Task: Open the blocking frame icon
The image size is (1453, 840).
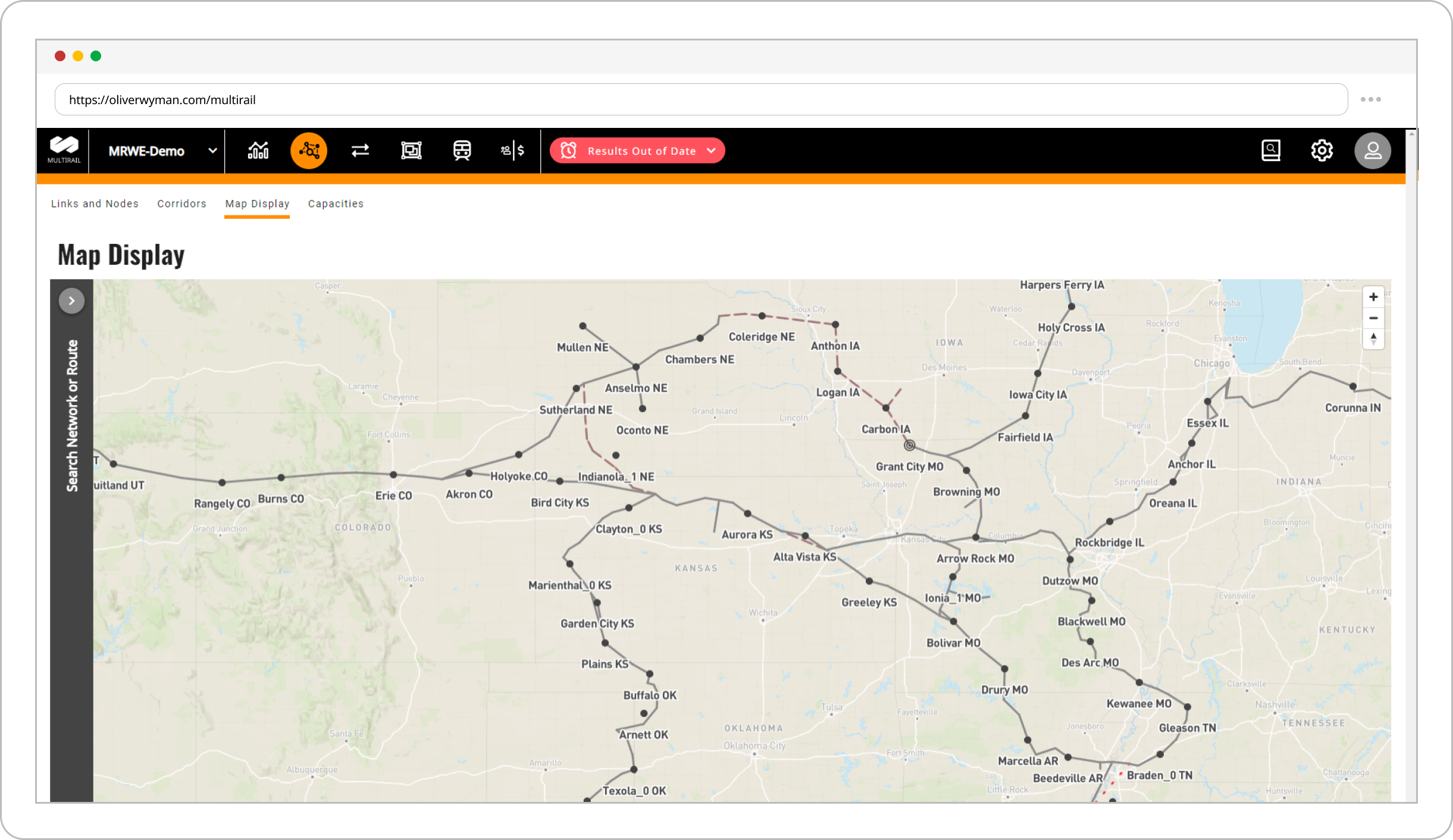Action: 411,151
